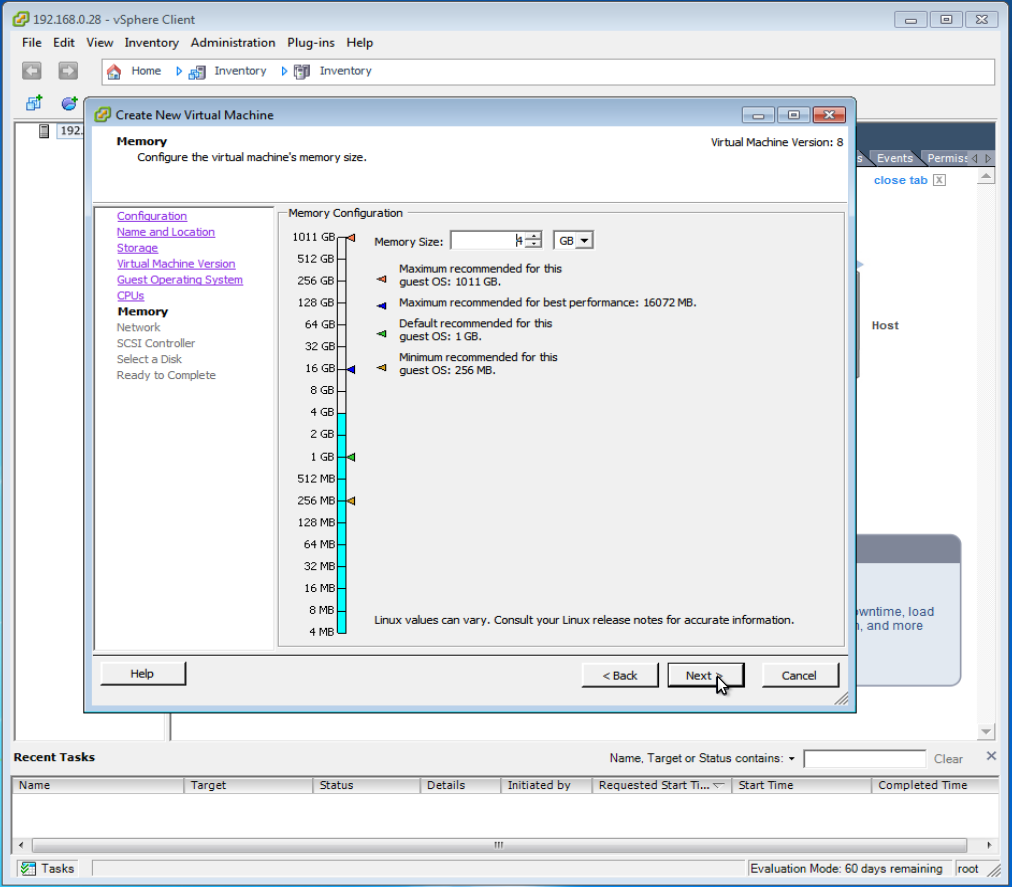The width and height of the screenshot is (1012, 887).
Task: Click Clear beside the task filter box
Action: click(x=948, y=759)
